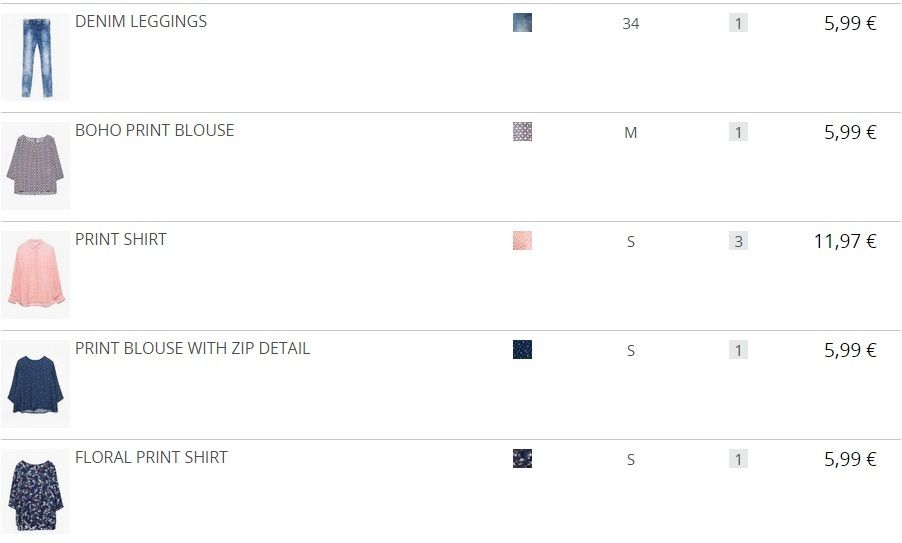Change quantity box of Floral Print Shirt
This screenshot has width=902, height=543.
click(x=738, y=459)
